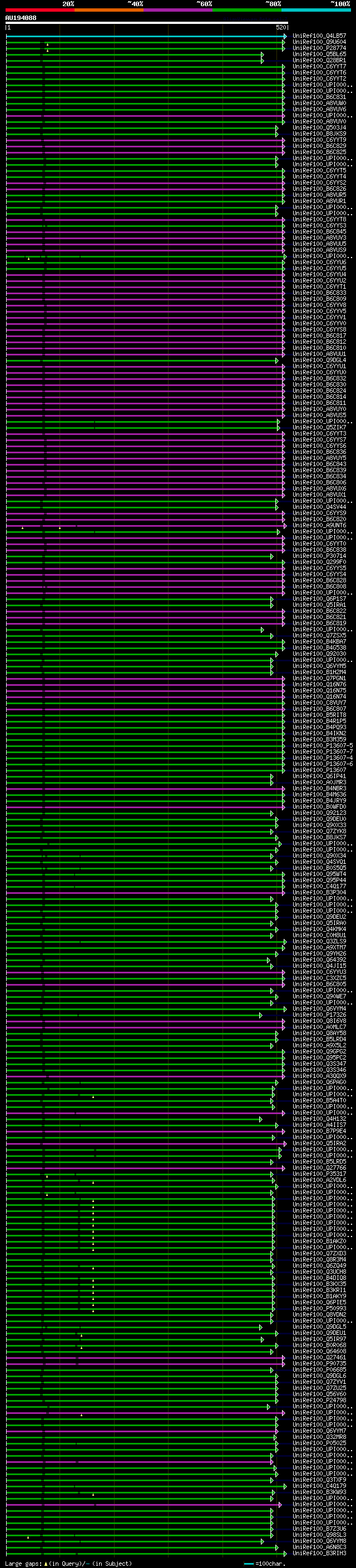Open the hit UniRef100_P28774
Image resolution: width=356 pixels, height=1568 pixels.
(319, 48)
